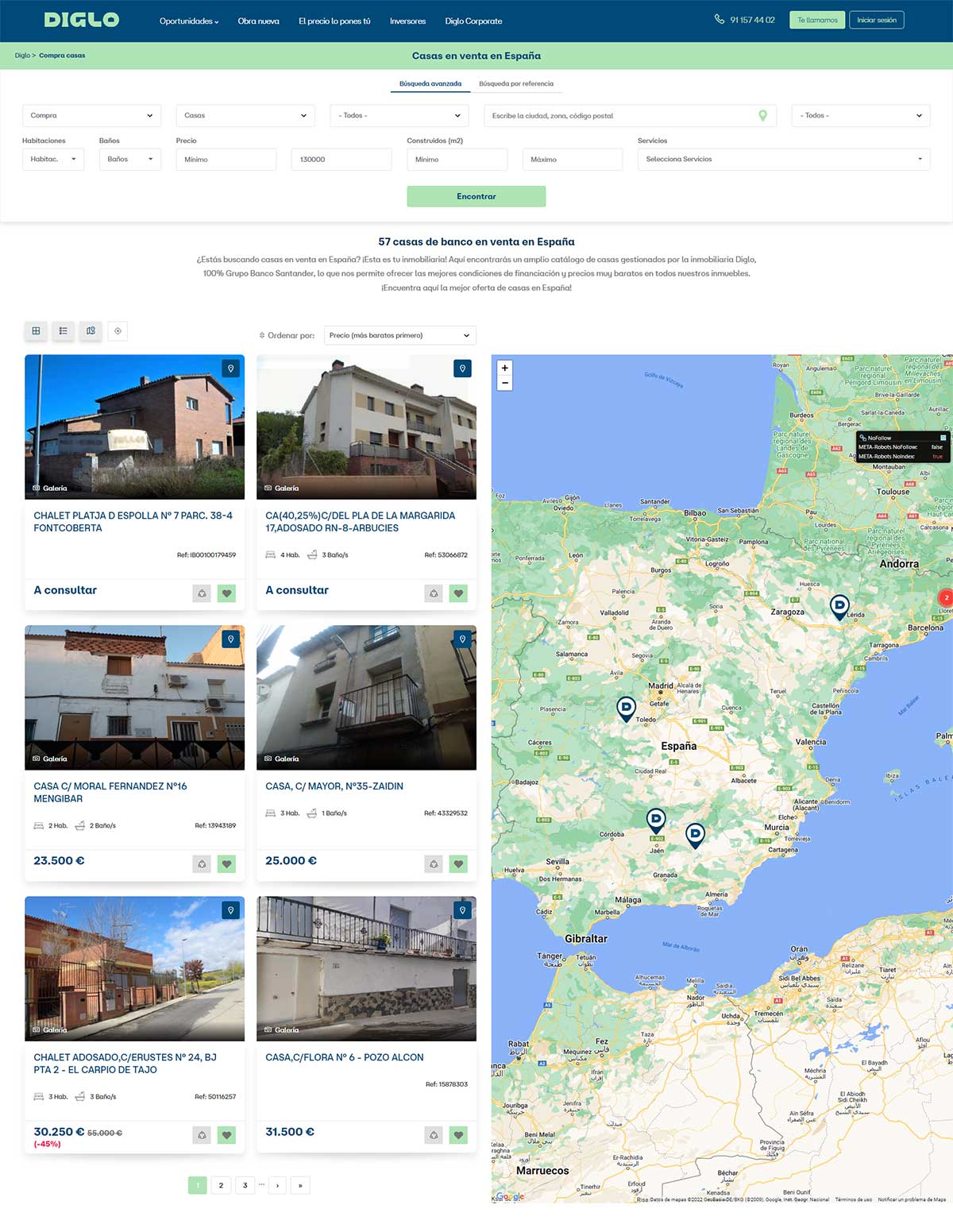Open the Oportunidades menu
The image size is (953, 1232).
[x=188, y=21]
